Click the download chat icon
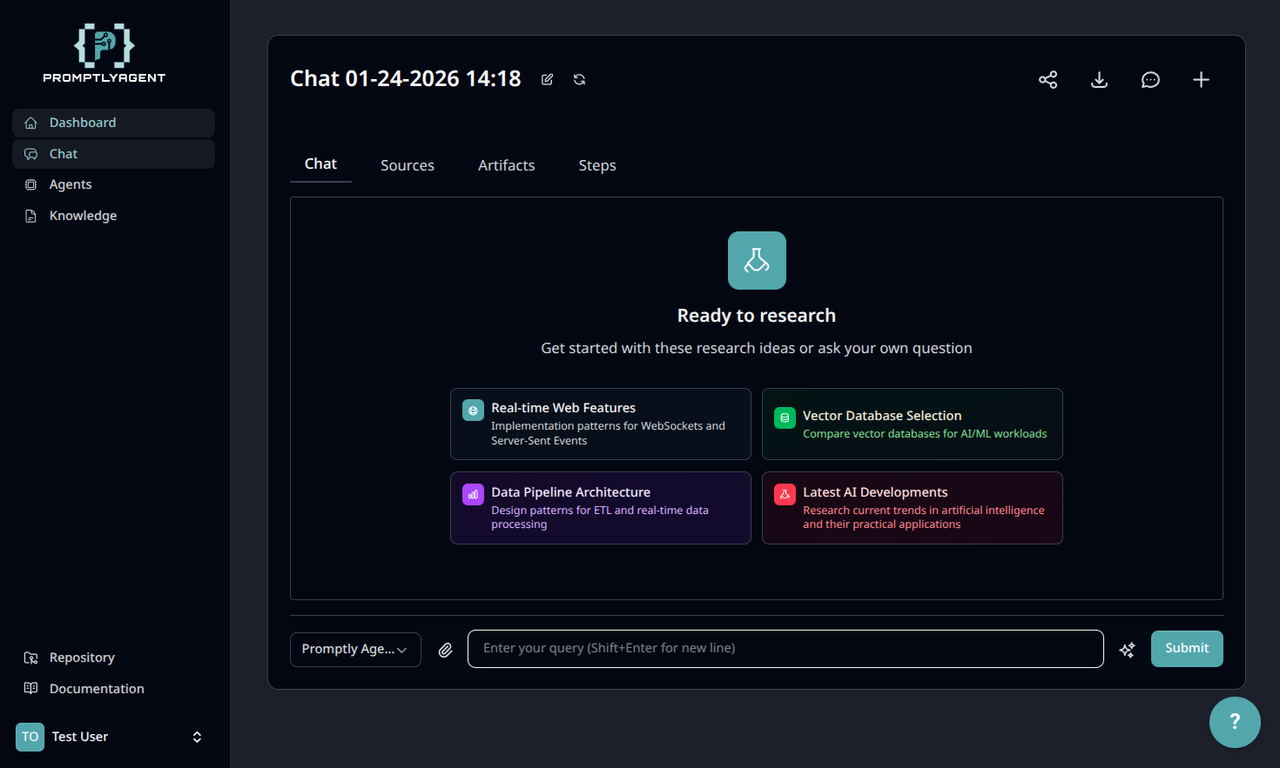Screen dimensions: 1280x768 [x=1099, y=80]
